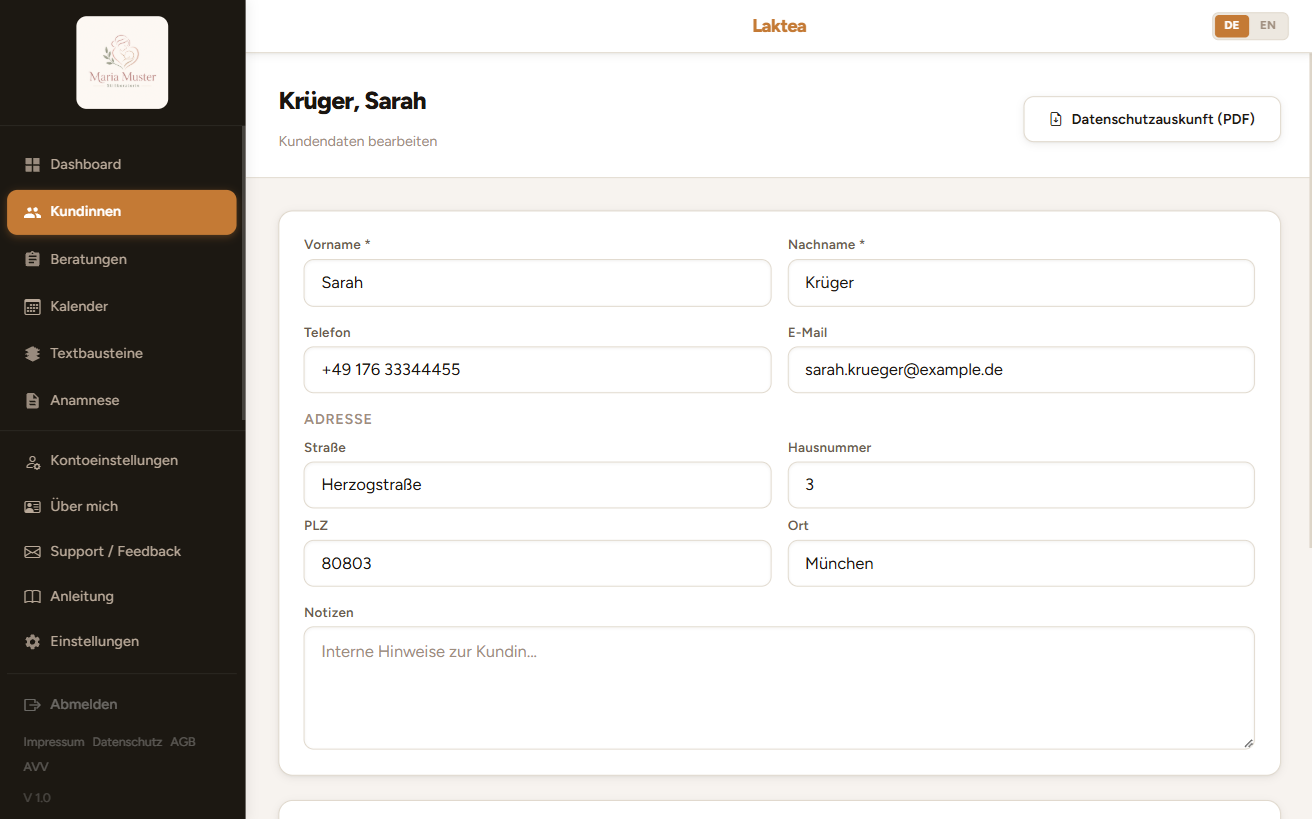
Task: Click the Beratungen clipboard icon
Action: pyautogui.click(x=32, y=259)
